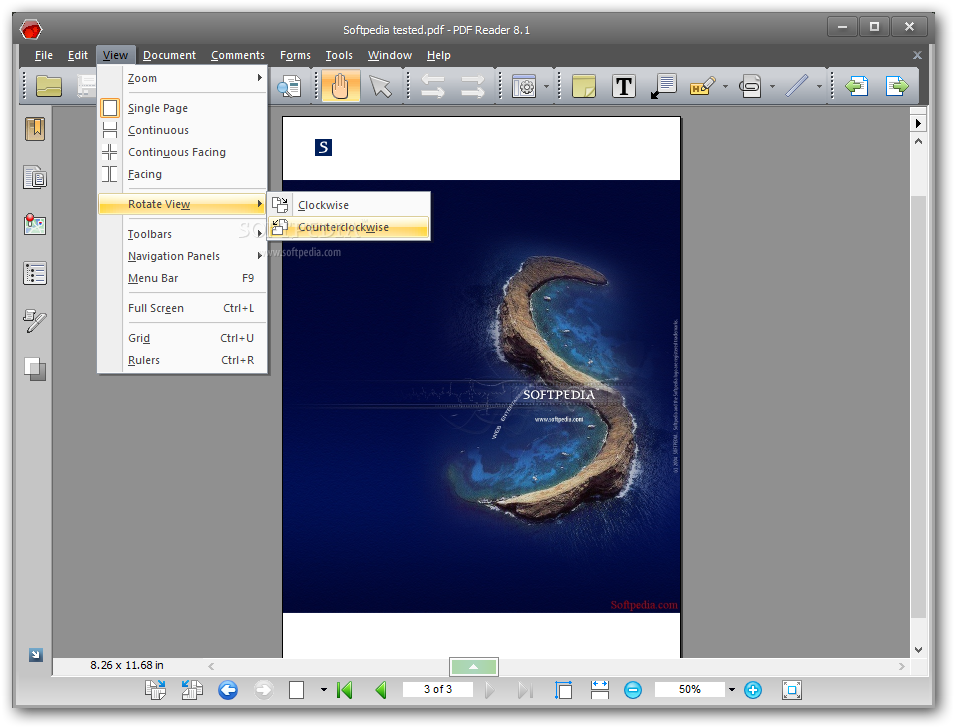The image size is (955, 728).
Task: Click rotate counterclockwise icon in bottom bar
Action: coord(192,690)
